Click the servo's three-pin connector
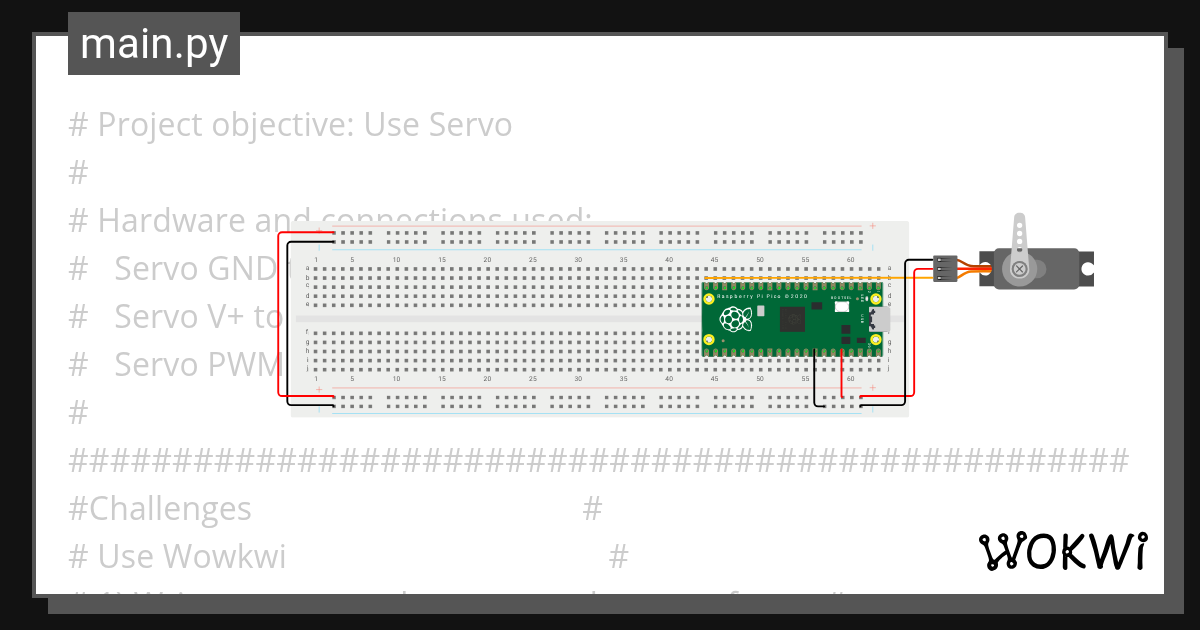Screen dimensions: 1200x630 pos(943,269)
